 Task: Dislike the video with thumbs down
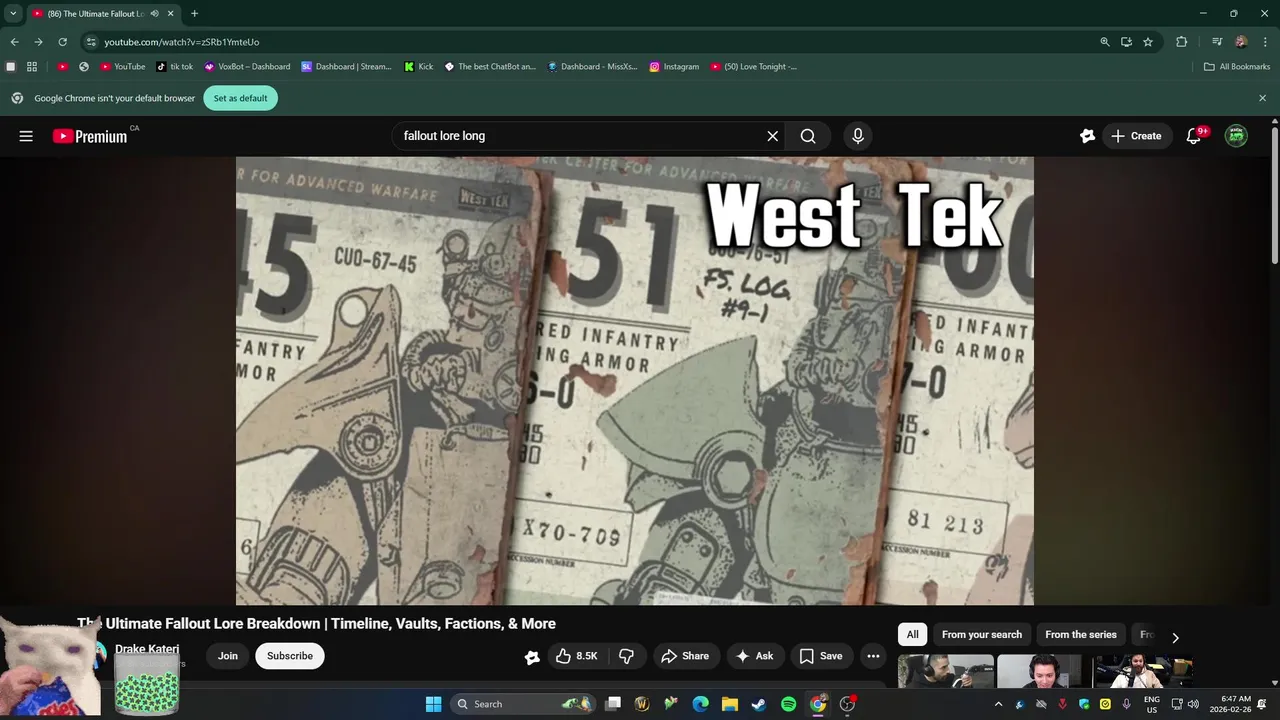coord(627,656)
